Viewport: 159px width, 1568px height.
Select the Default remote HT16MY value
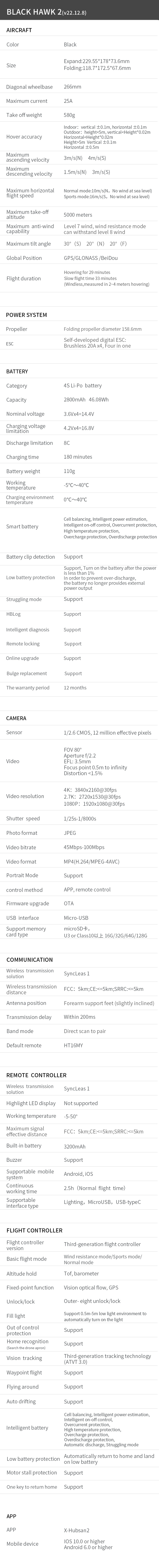click(x=73, y=1045)
